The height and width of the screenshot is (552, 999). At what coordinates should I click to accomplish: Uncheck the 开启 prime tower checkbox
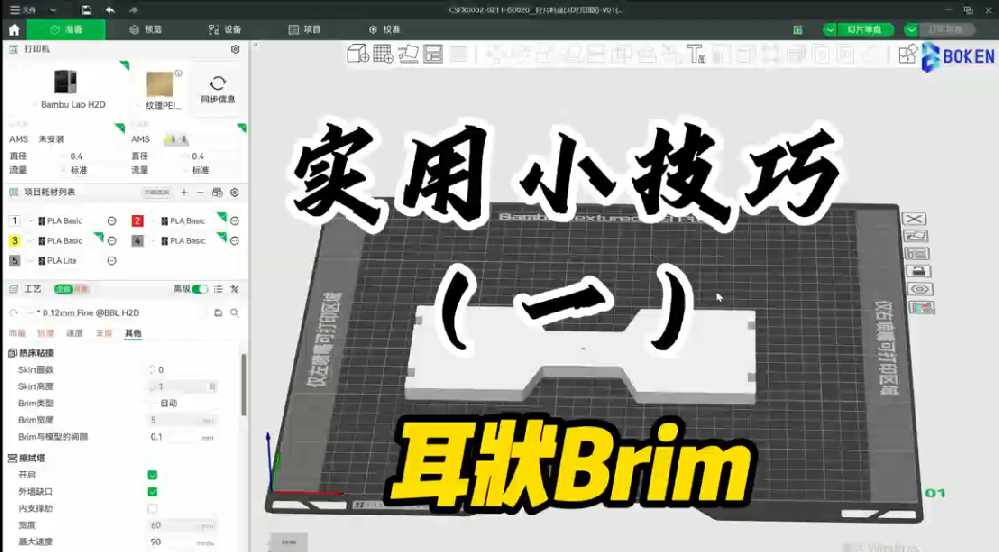point(152,475)
